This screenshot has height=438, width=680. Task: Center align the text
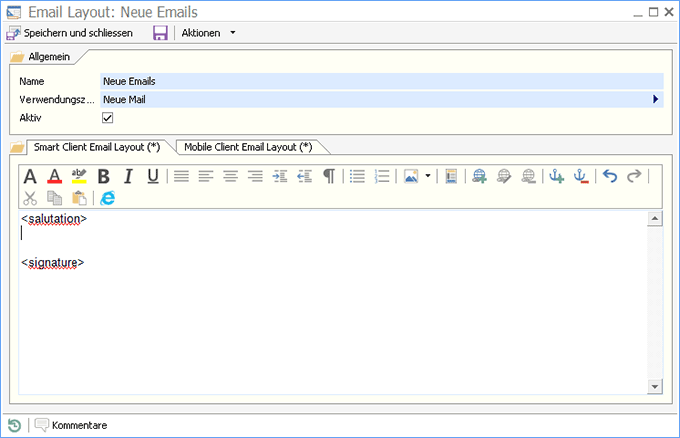click(230, 177)
